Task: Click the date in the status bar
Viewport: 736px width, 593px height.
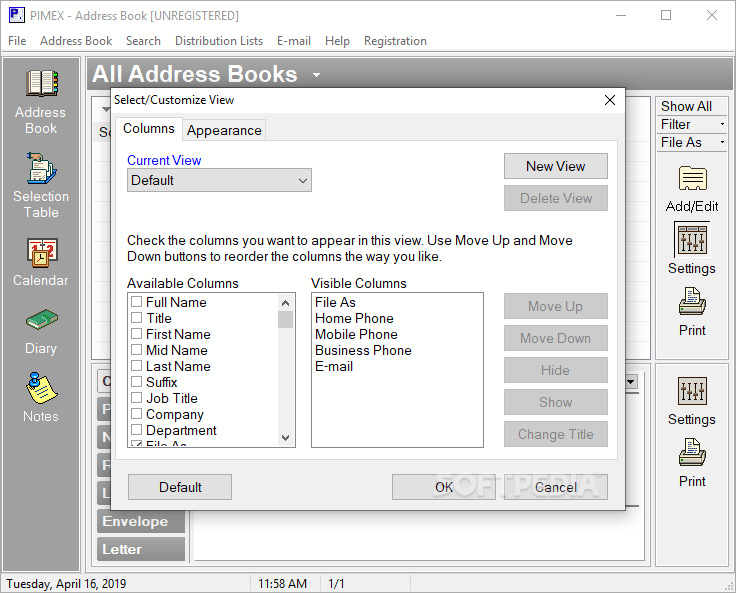Action: click(66, 584)
